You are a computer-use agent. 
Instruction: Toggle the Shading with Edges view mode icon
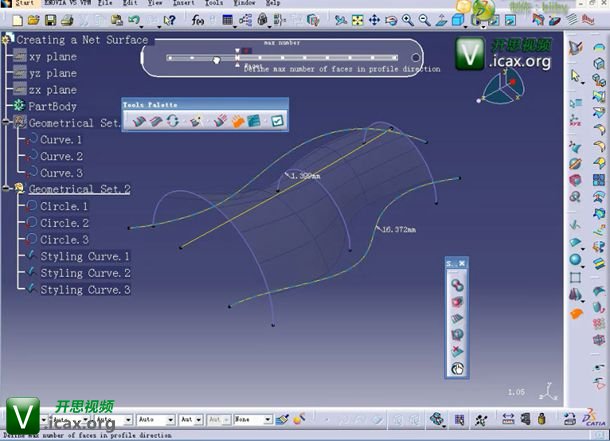tap(476, 20)
